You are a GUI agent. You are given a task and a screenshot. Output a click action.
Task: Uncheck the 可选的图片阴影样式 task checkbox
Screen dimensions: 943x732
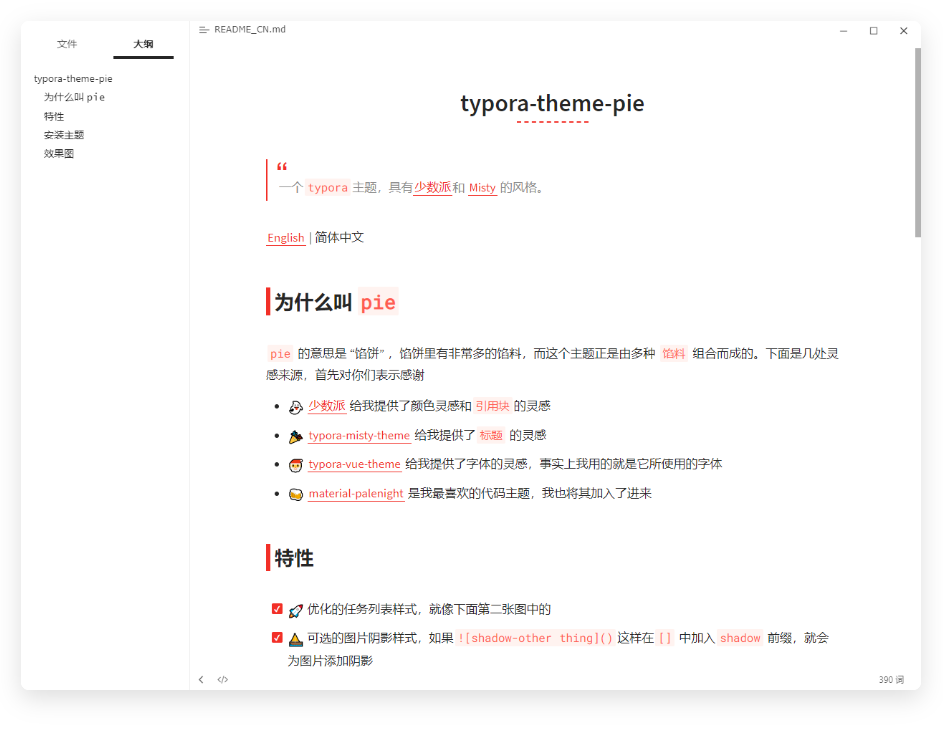click(277, 638)
